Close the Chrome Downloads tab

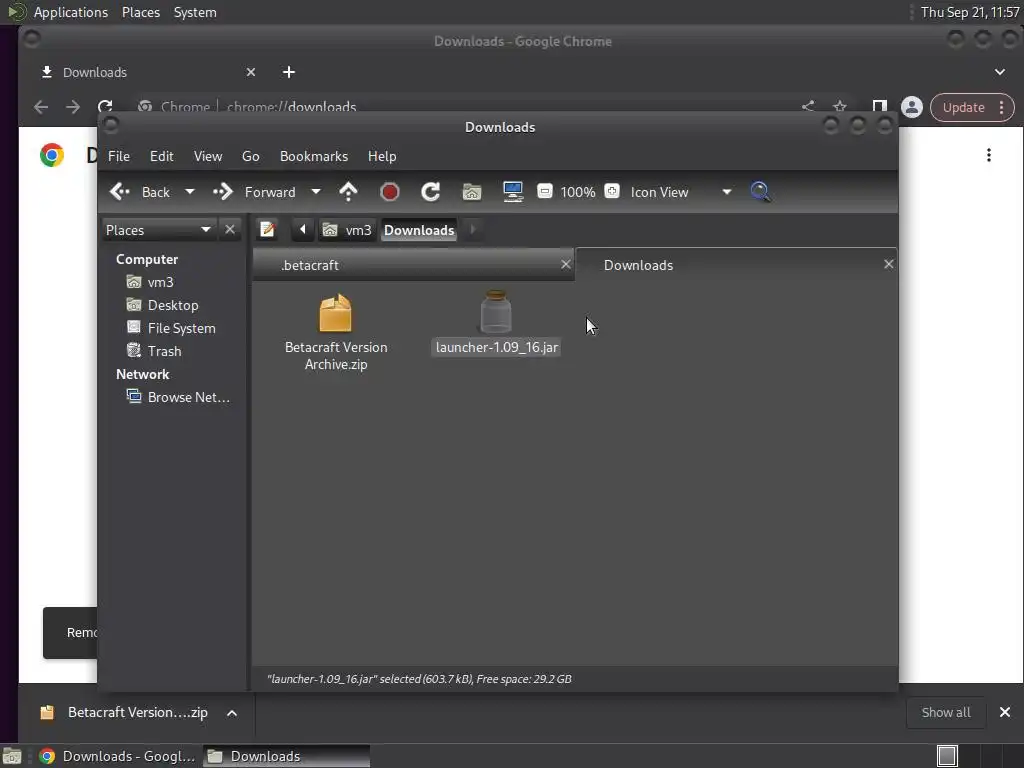coord(251,72)
